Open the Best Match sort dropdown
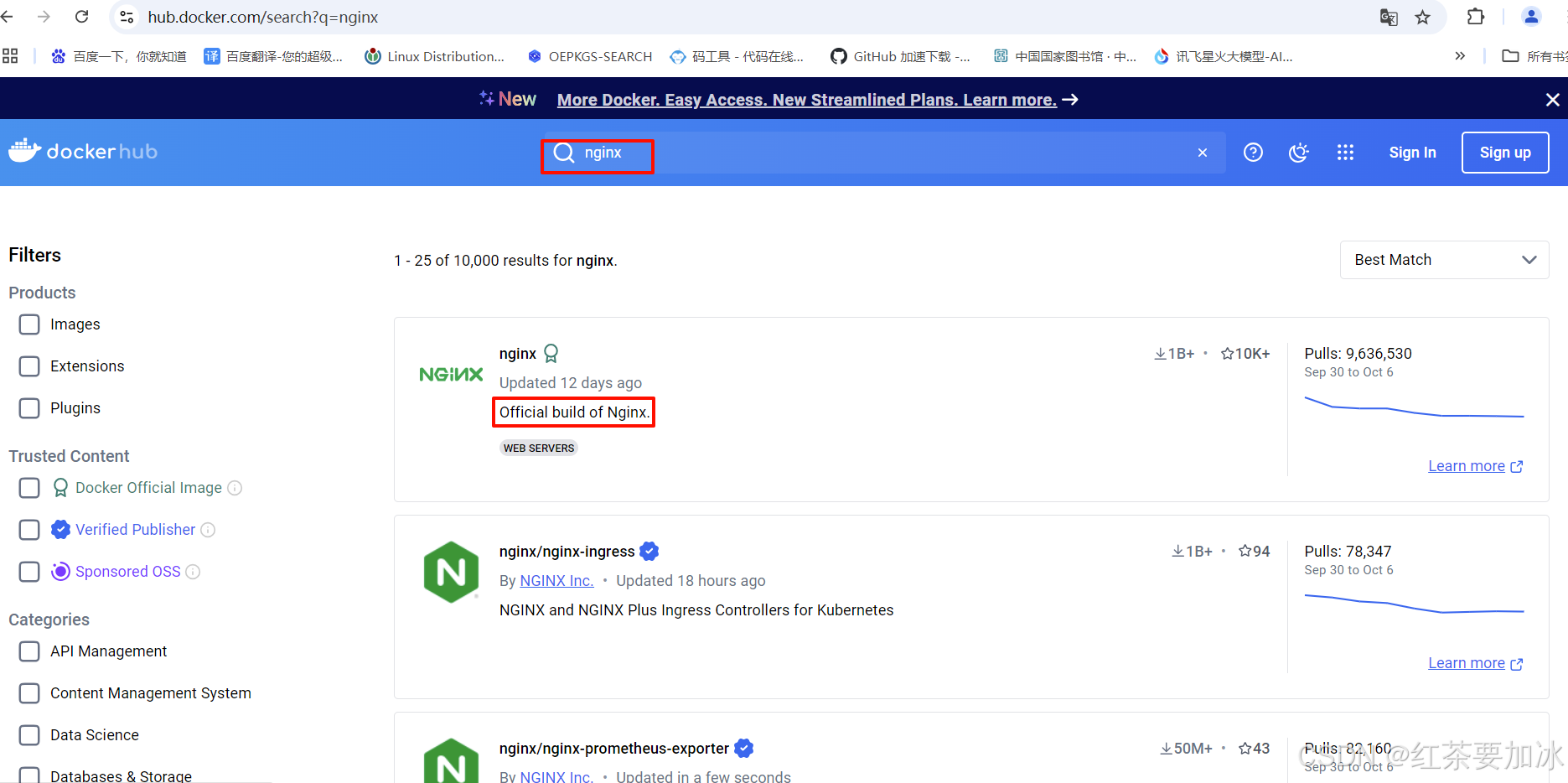1568x783 pixels. point(1445,260)
